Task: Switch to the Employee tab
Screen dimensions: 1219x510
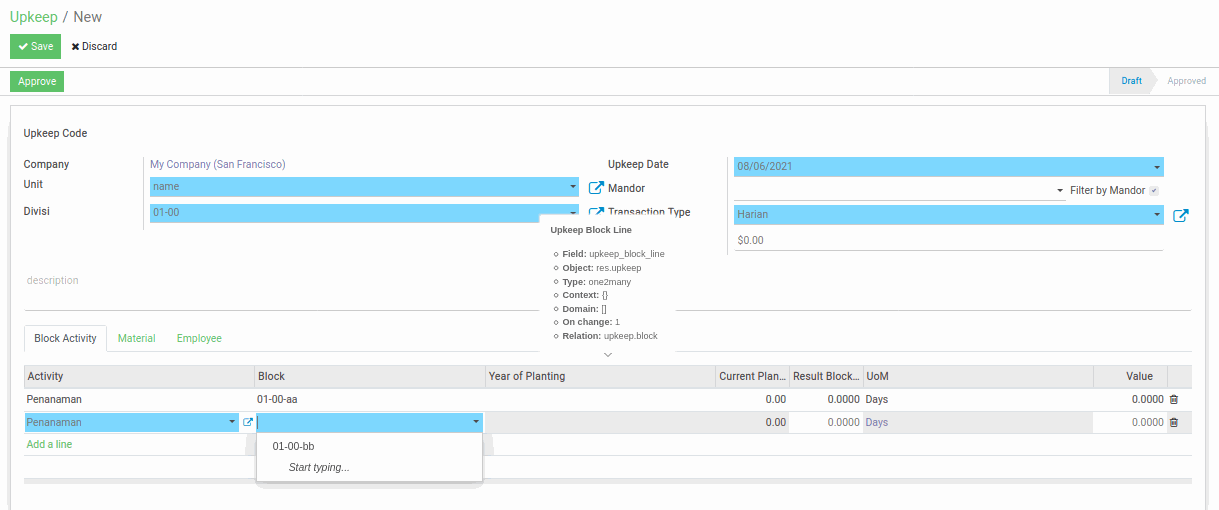Action: pos(199,338)
